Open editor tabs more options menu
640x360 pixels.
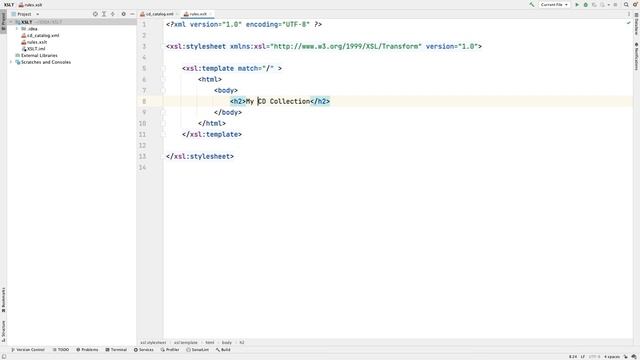[x=629, y=14]
